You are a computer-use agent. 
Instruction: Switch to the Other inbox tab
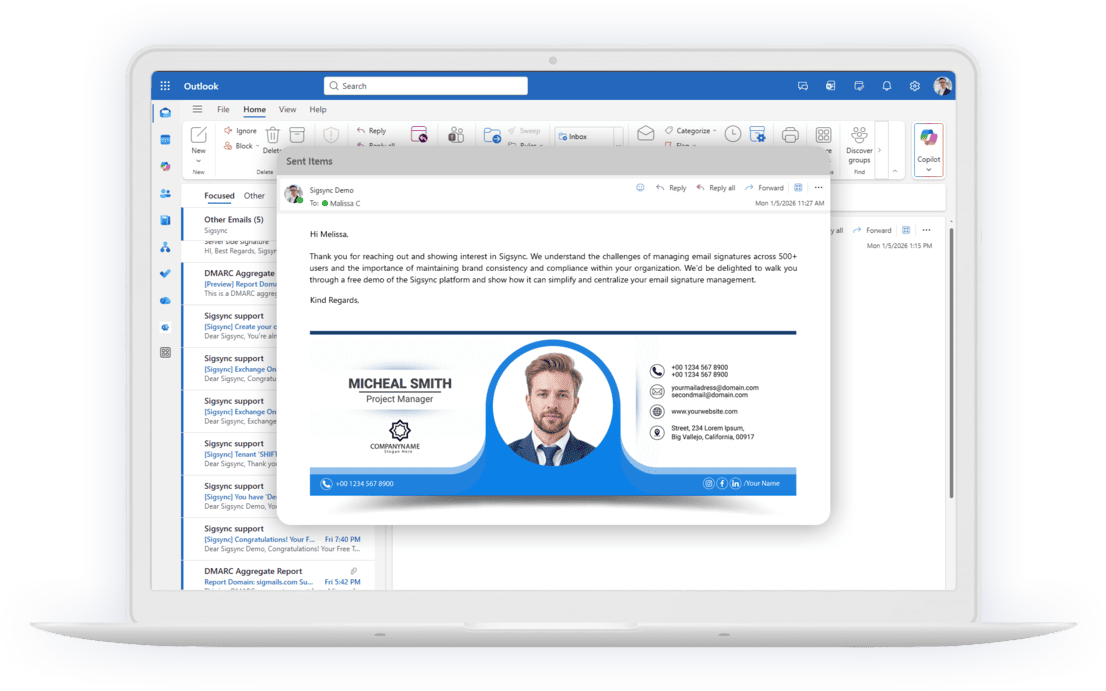click(x=255, y=196)
